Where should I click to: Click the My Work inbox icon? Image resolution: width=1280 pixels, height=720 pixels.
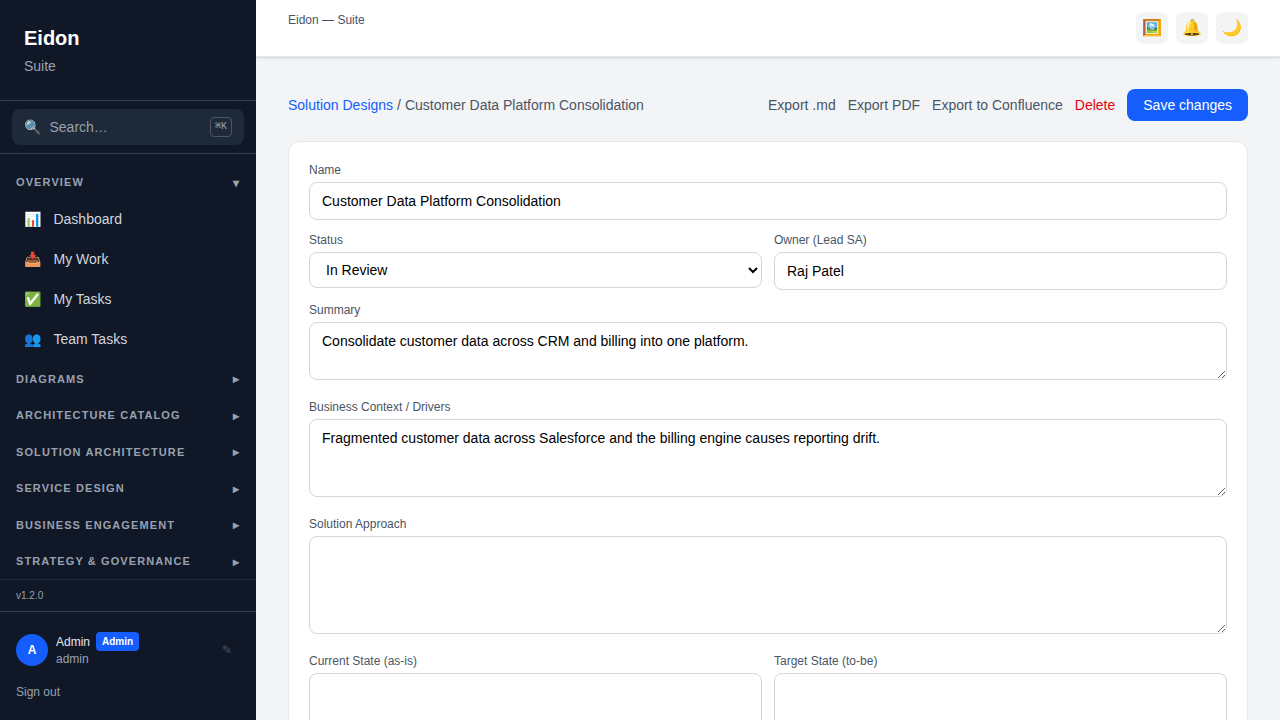(x=33, y=259)
